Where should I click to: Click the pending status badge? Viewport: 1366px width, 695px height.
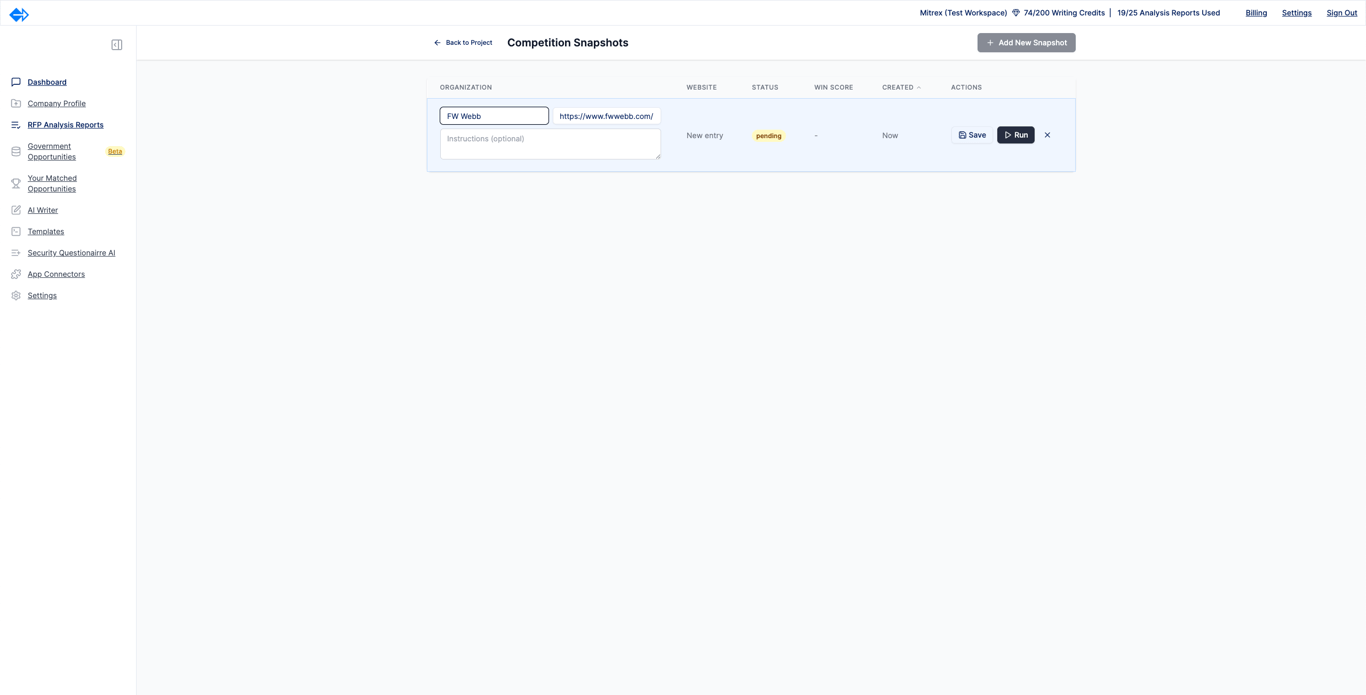click(769, 136)
